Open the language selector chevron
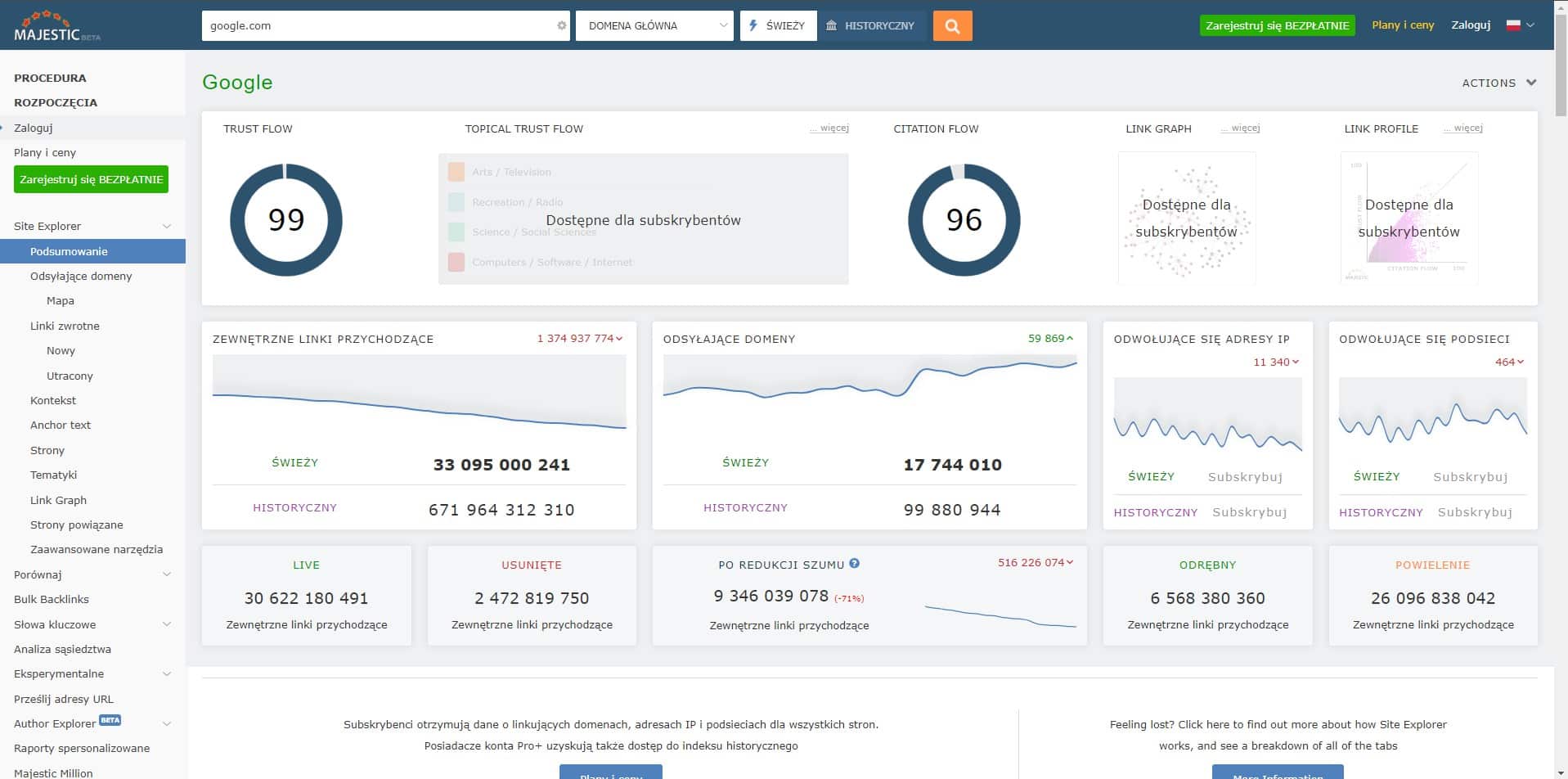This screenshot has width=1568, height=779. 1530,25
